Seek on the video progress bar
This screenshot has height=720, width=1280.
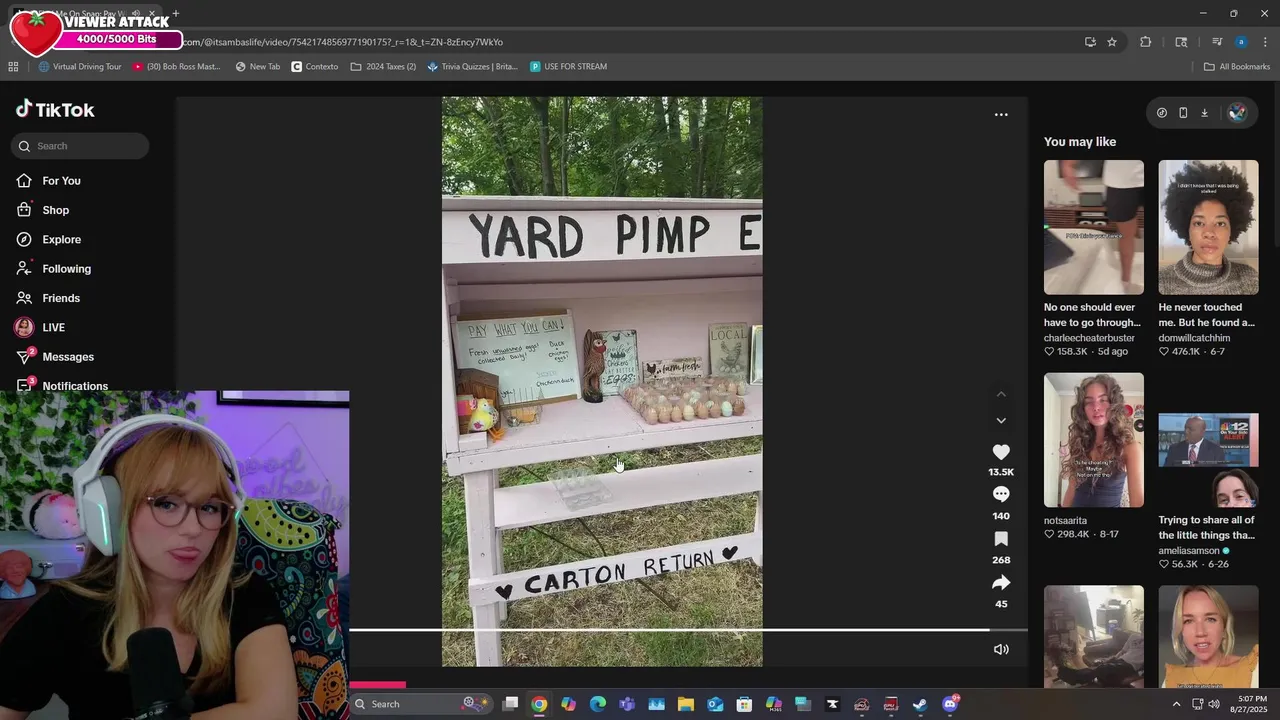point(688,630)
